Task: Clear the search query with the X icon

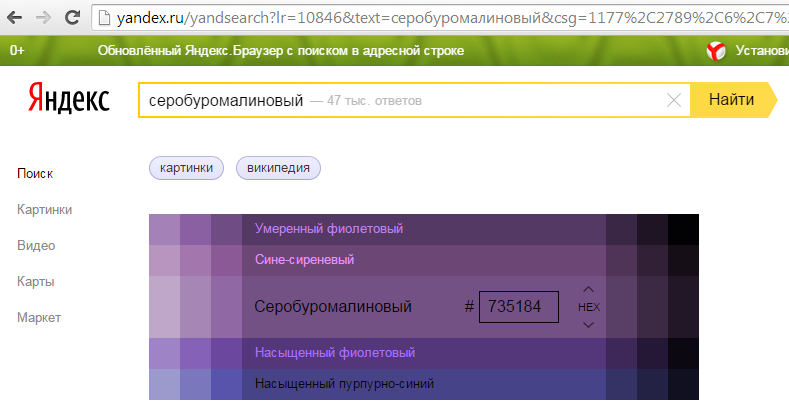Action: (x=673, y=100)
